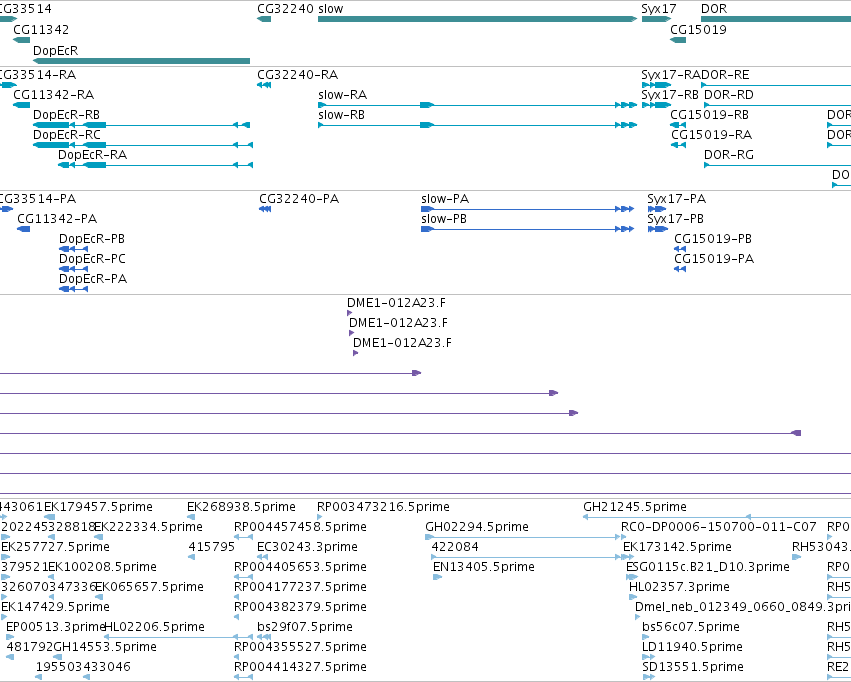851x682 pixels.
Task: Select the ESG0115c.B21_D10.3prime label
Action: [x=708, y=568]
